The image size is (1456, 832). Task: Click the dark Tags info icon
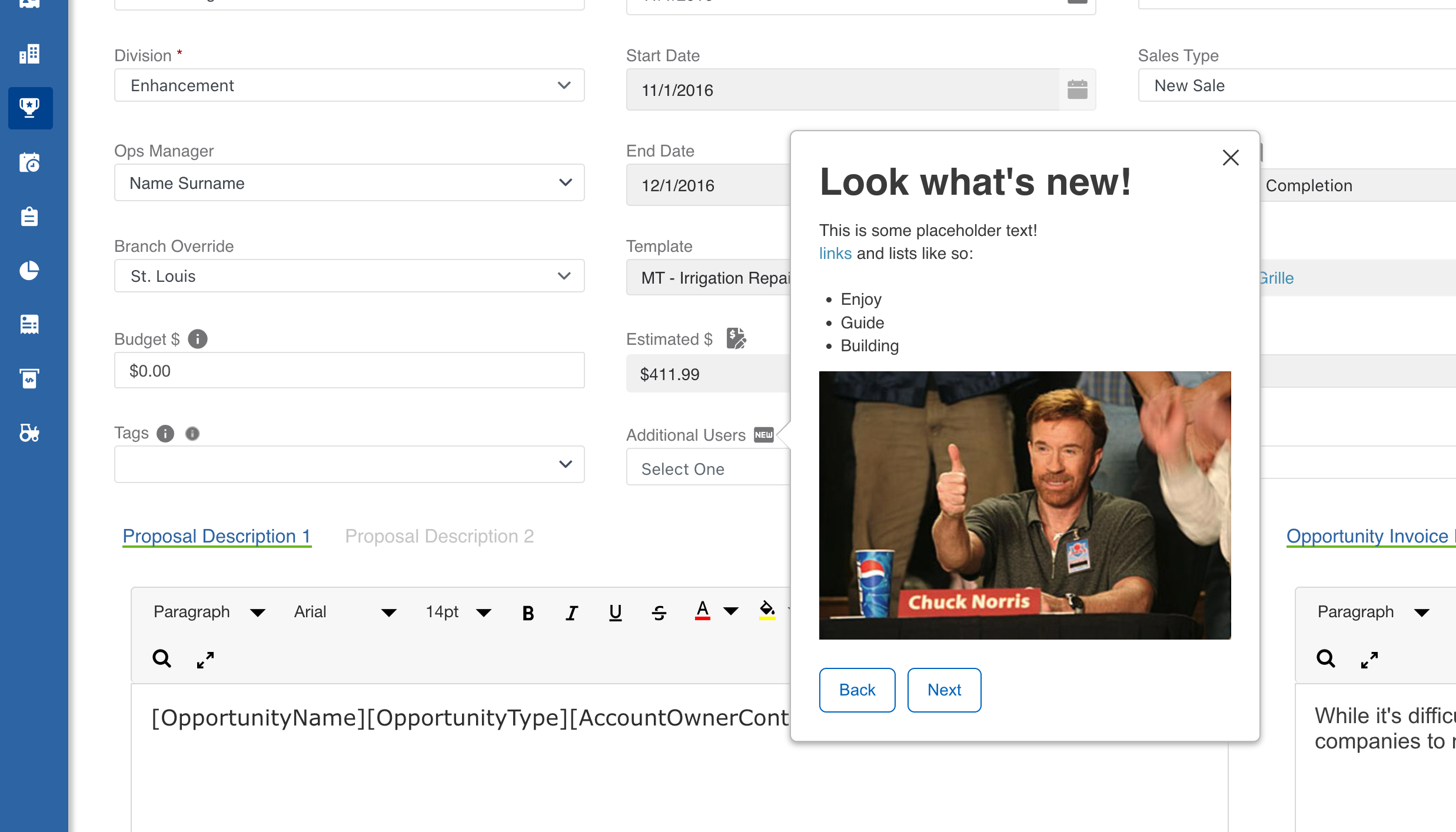tap(165, 434)
